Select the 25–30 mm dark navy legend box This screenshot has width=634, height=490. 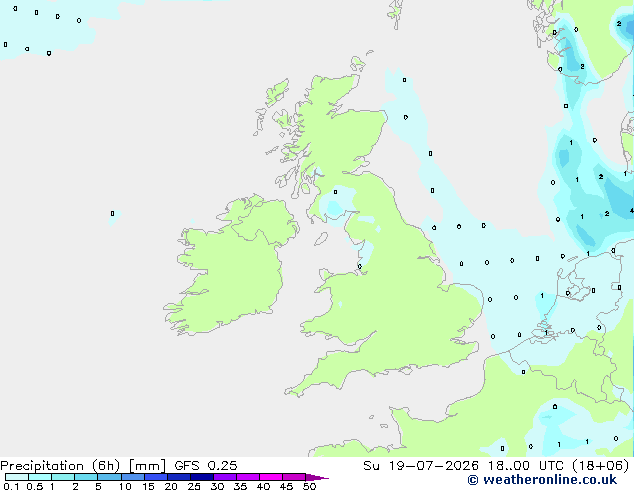pos(201,477)
